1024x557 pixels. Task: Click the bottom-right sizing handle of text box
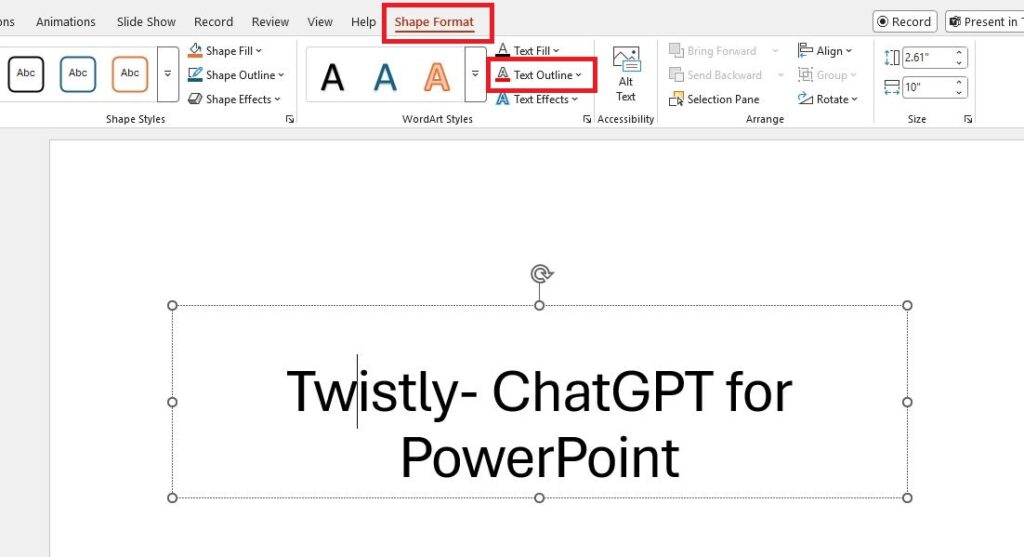tap(907, 498)
